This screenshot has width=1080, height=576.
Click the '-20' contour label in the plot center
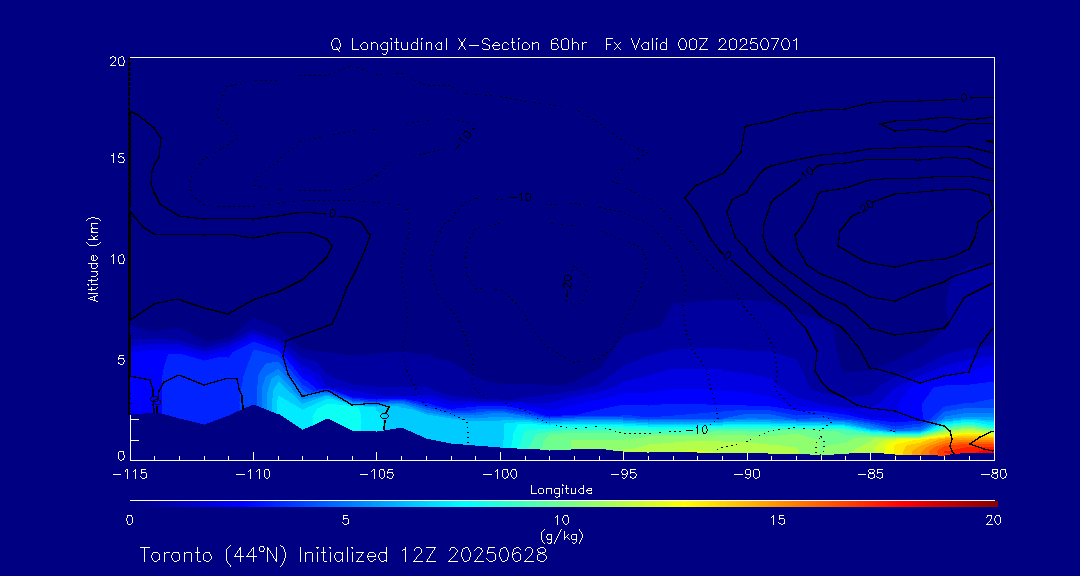click(568, 285)
